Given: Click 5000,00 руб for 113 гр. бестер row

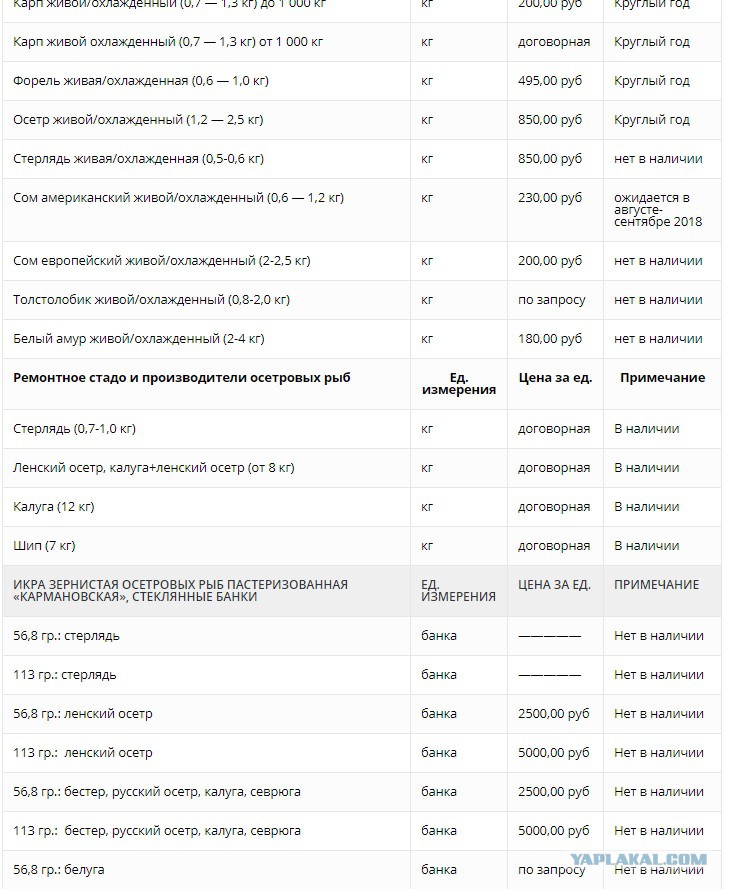Looking at the screenshot, I should tap(553, 831).
